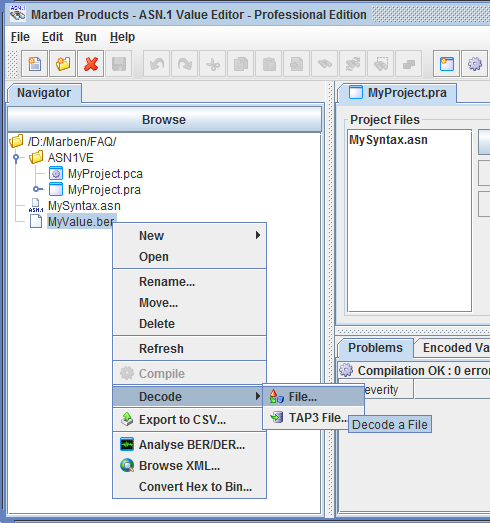Click the Find in selection binoculars icon
The height and width of the screenshot is (523, 490).
click(381, 64)
